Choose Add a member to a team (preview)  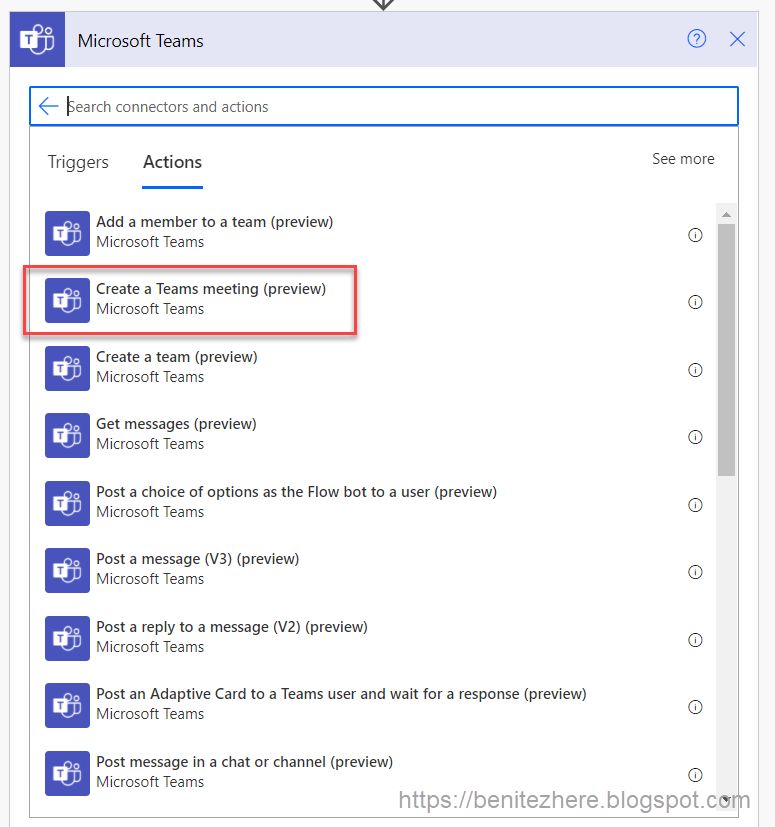coord(215,222)
